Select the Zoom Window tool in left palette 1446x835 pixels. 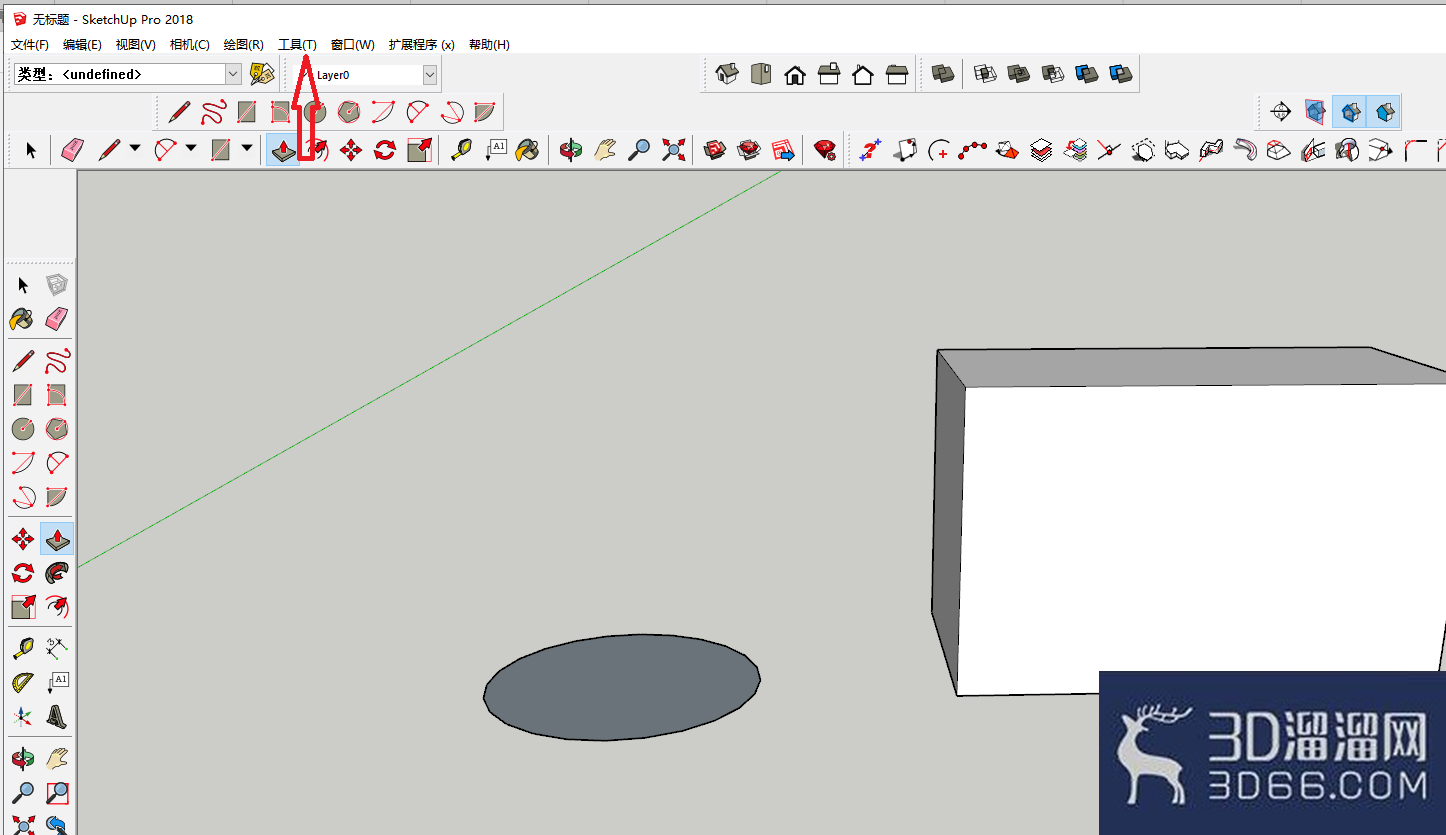click(x=57, y=793)
